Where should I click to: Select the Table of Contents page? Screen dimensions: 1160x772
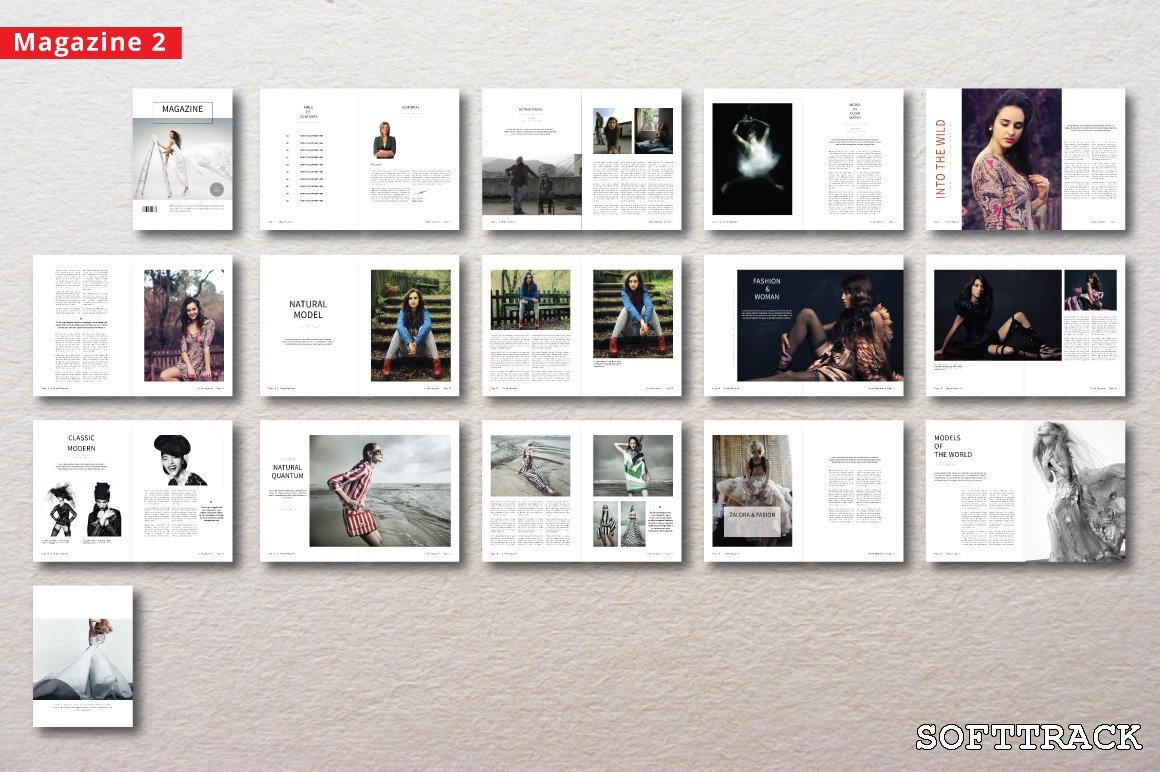point(309,159)
